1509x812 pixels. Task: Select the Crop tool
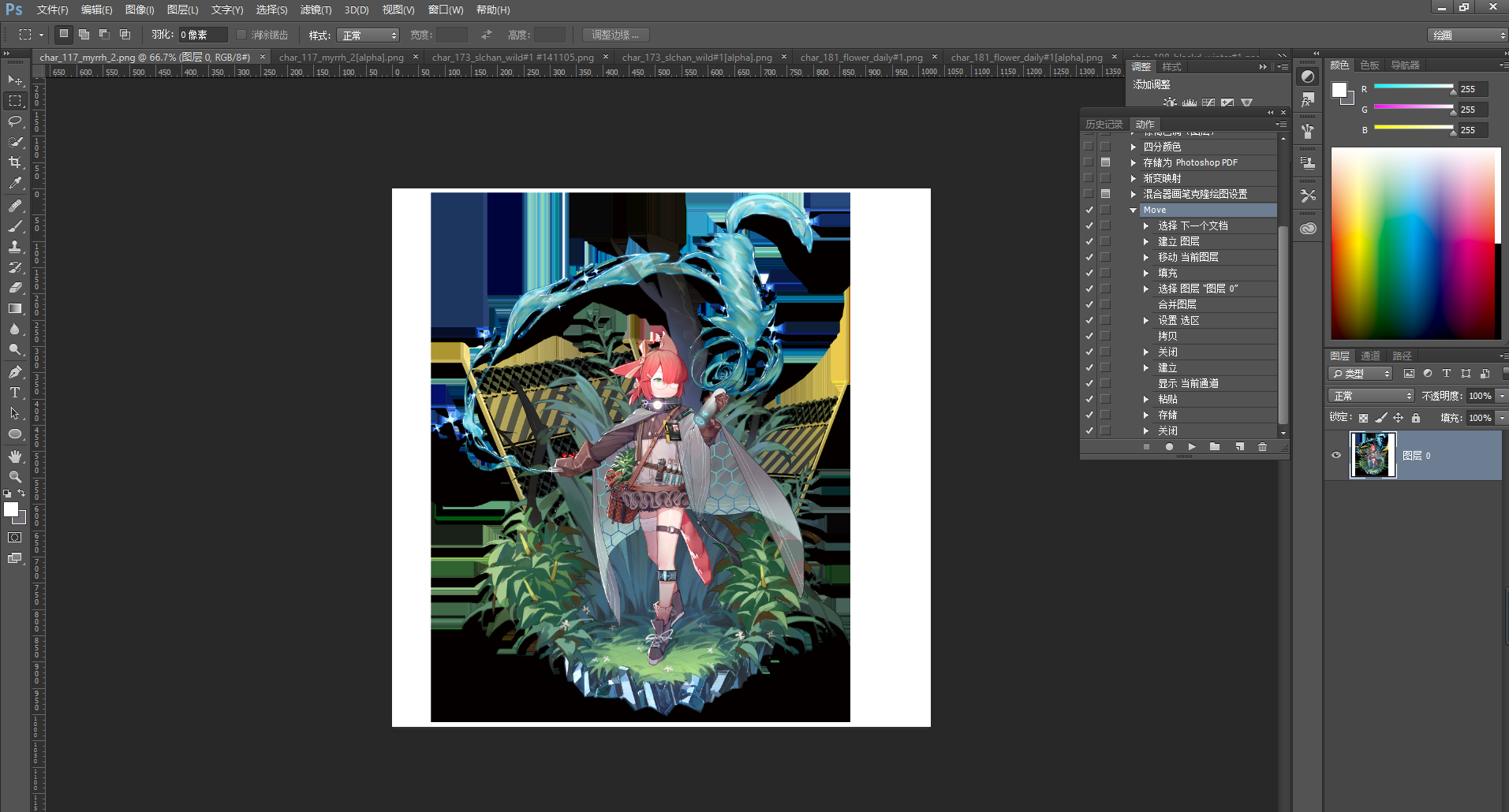[x=15, y=162]
